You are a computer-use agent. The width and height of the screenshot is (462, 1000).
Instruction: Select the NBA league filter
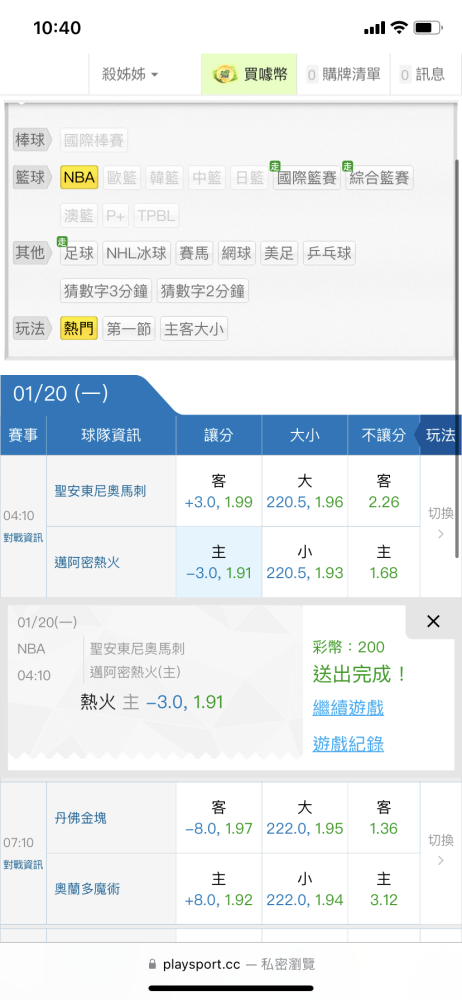click(x=79, y=177)
